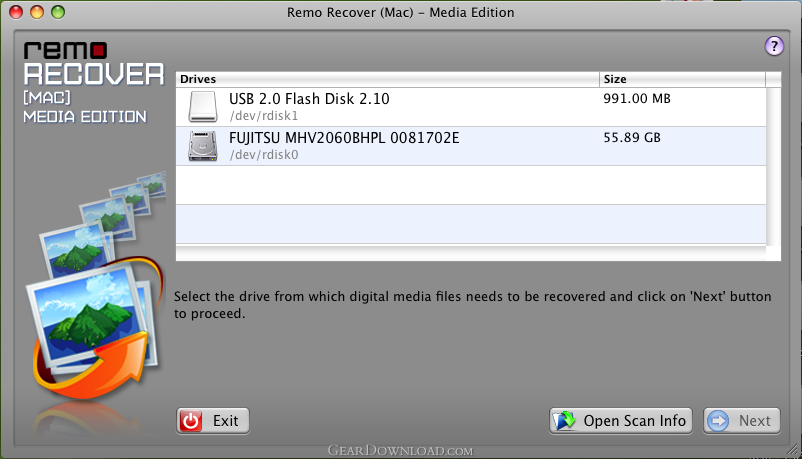Viewport: 802px width, 459px height.
Task: Click Open Scan Info button text
Action: click(634, 421)
